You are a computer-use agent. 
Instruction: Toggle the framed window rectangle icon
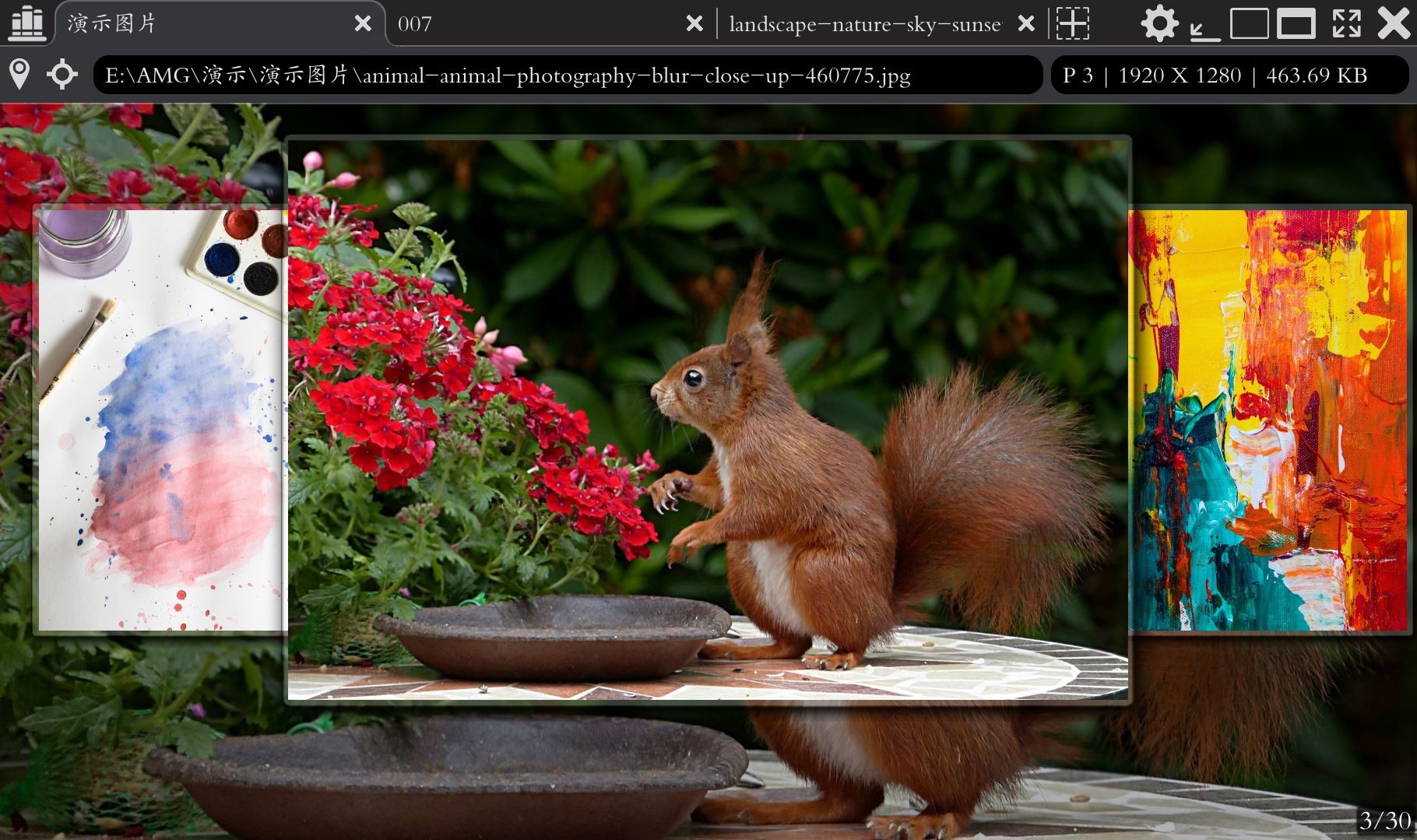1296,23
